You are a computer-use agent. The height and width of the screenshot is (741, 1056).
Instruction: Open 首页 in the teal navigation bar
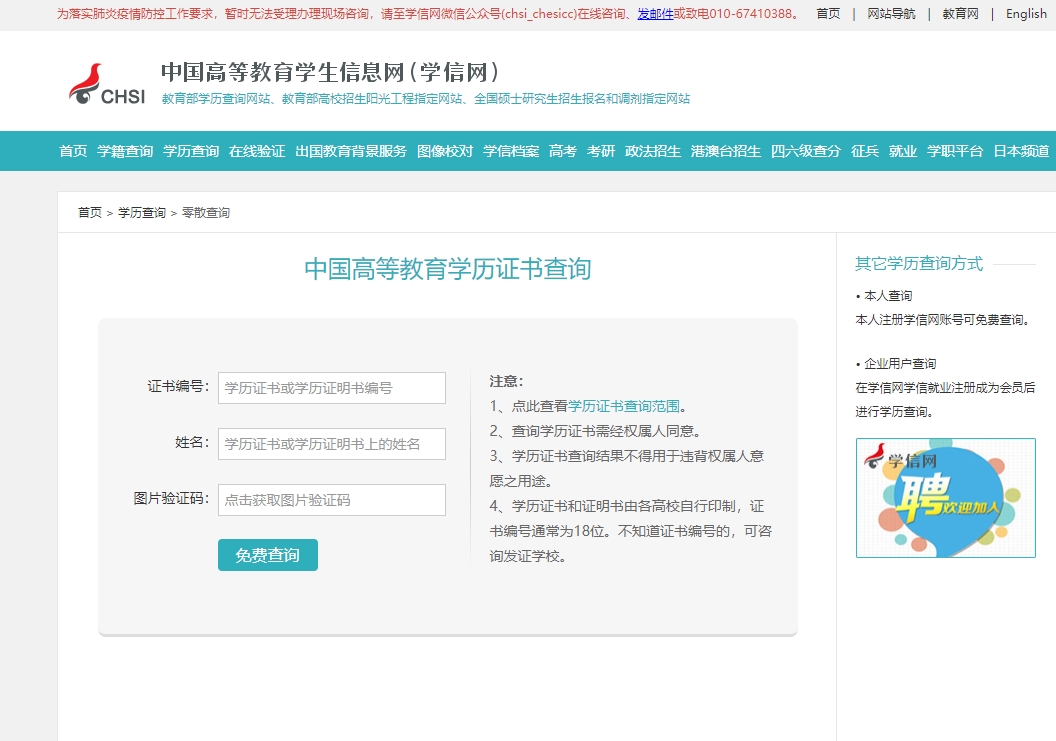pyautogui.click(x=73, y=151)
